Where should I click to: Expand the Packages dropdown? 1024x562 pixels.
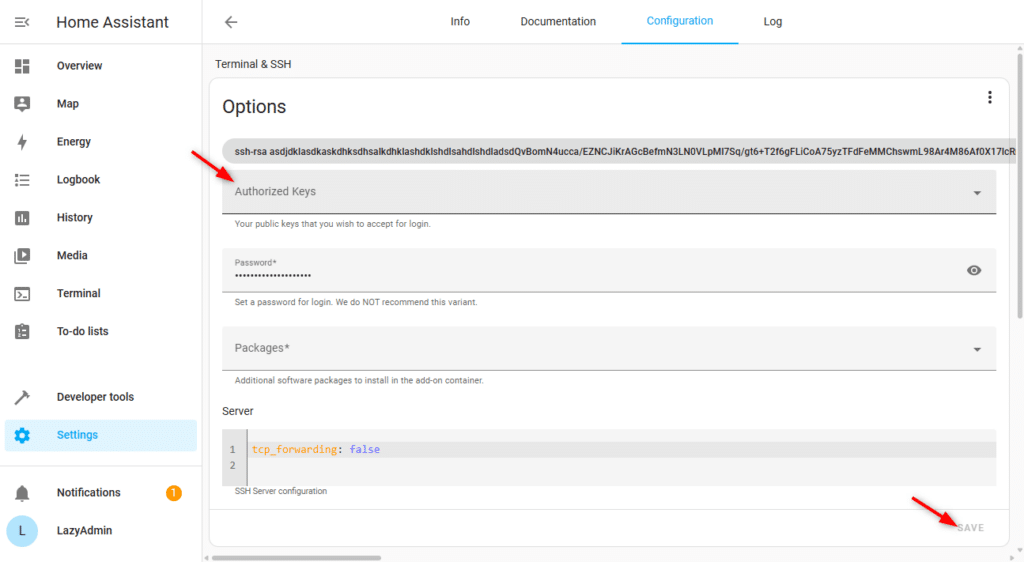[976, 349]
